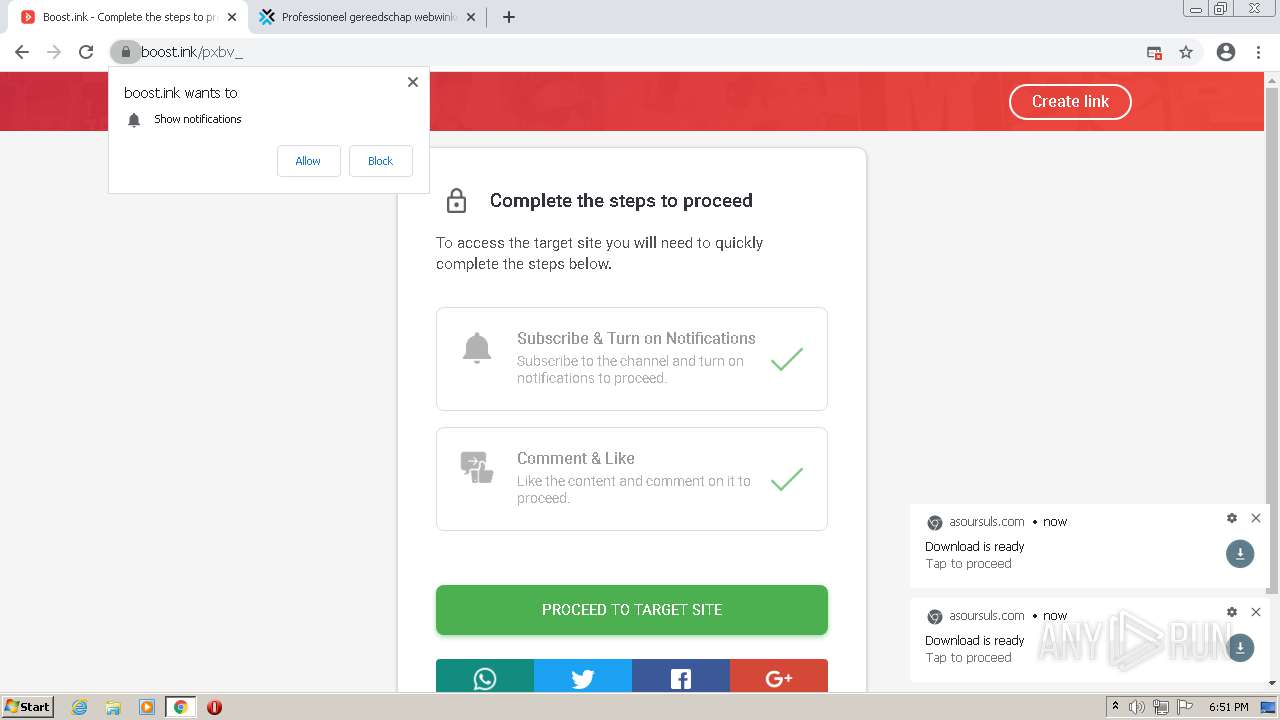Image resolution: width=1280 pixels, height=720 pixels.
Task: Click the Create link button
Action: [x=1070, y=101]
